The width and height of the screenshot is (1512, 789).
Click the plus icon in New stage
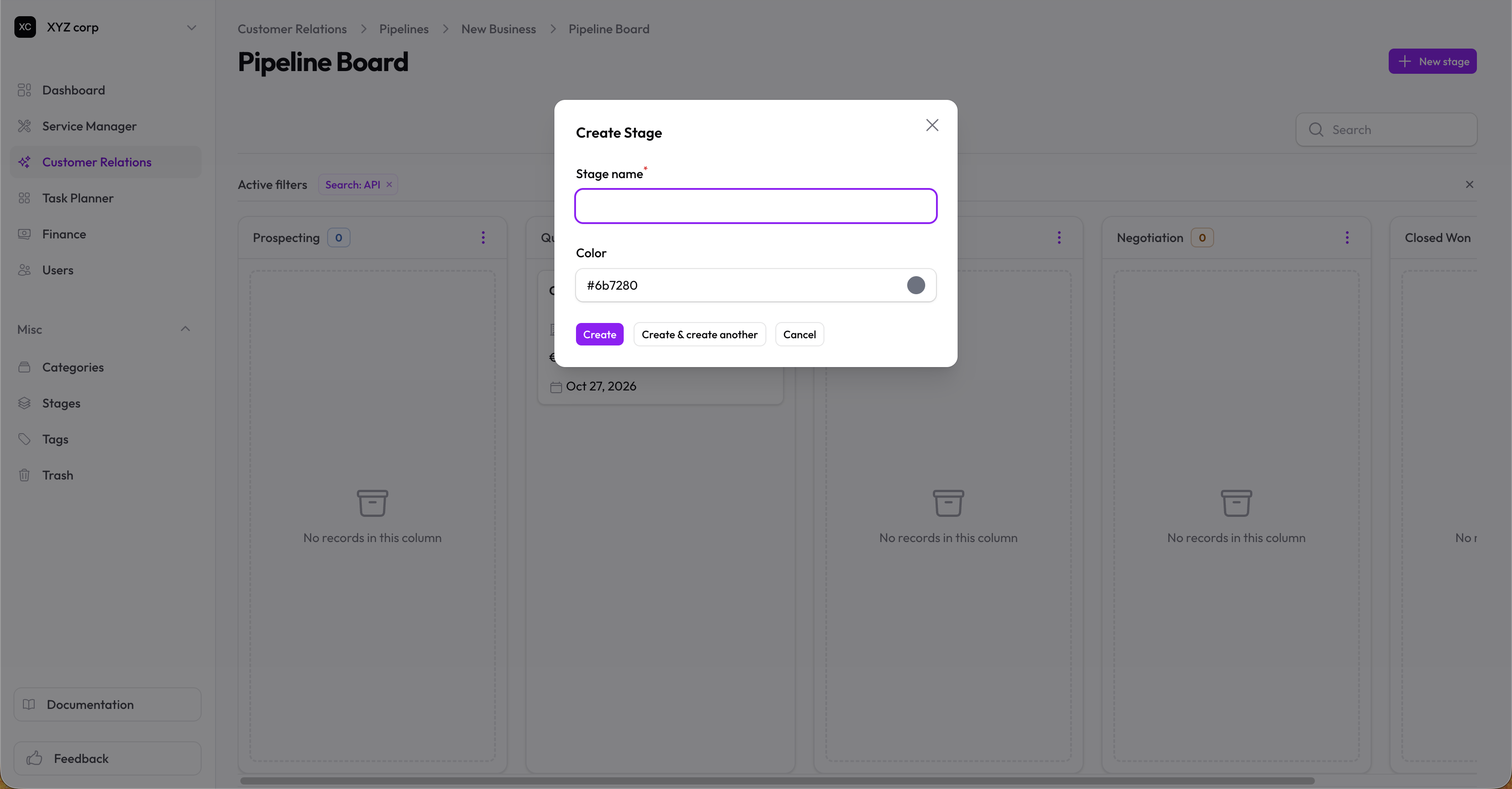coord(1404,61)
